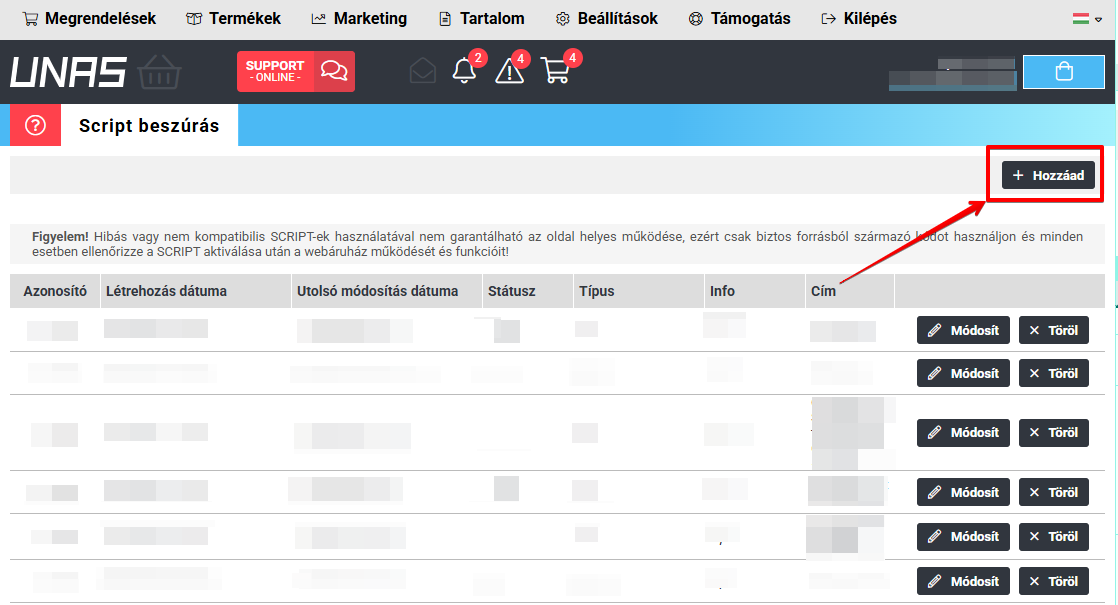Click Módosít in the fourth row

pos(963,492)
